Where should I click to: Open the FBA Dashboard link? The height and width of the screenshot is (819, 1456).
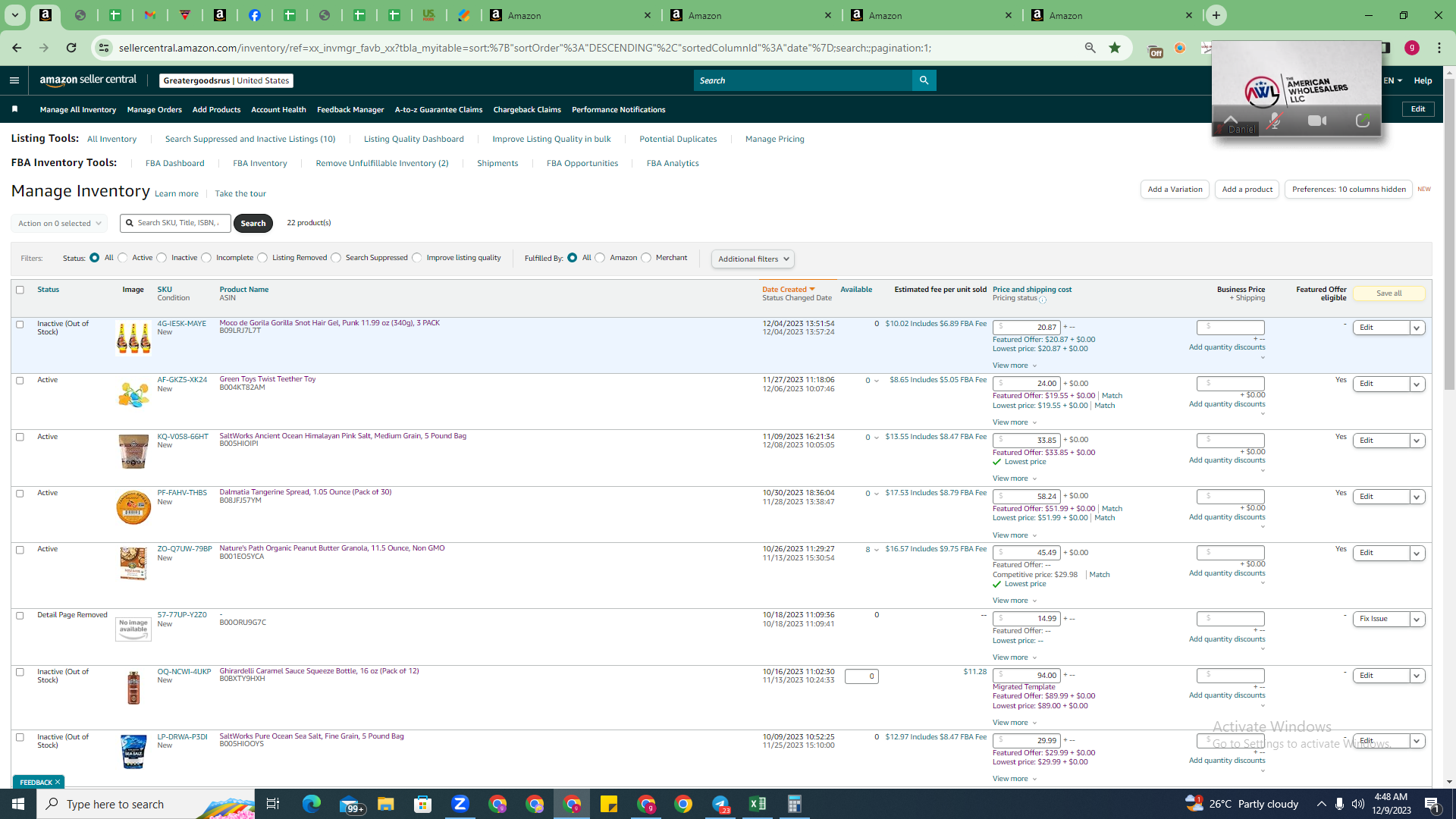(x=174, y=164)
